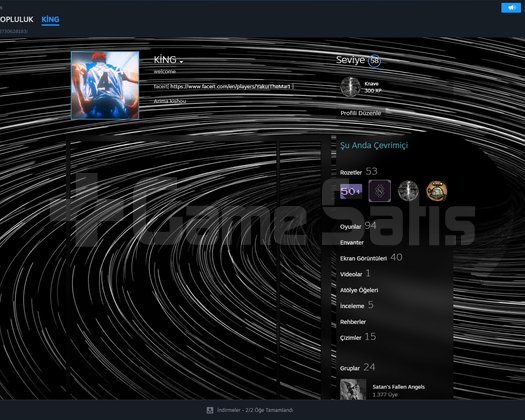Expand the KİNG name history dropdown arrow
This screenshot has height=420, width=525.
pyautogui.click(x=181, y=62)
